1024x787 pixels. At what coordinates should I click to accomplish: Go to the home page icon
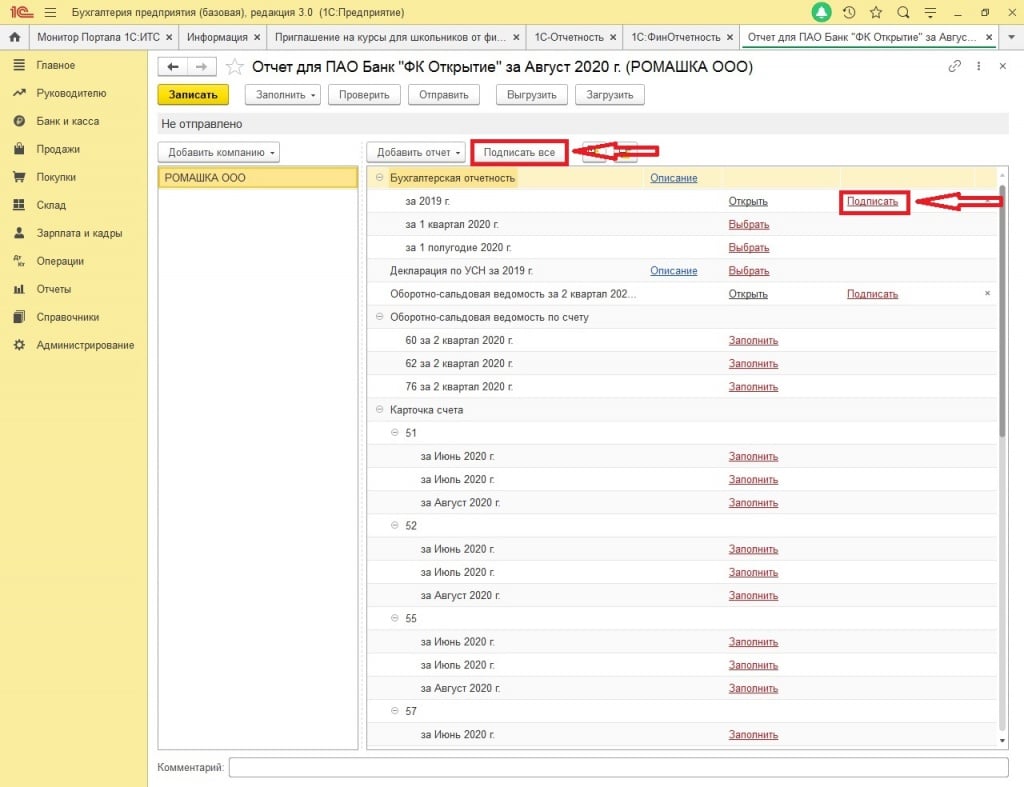pyautogui.click(x=15, y=37)
